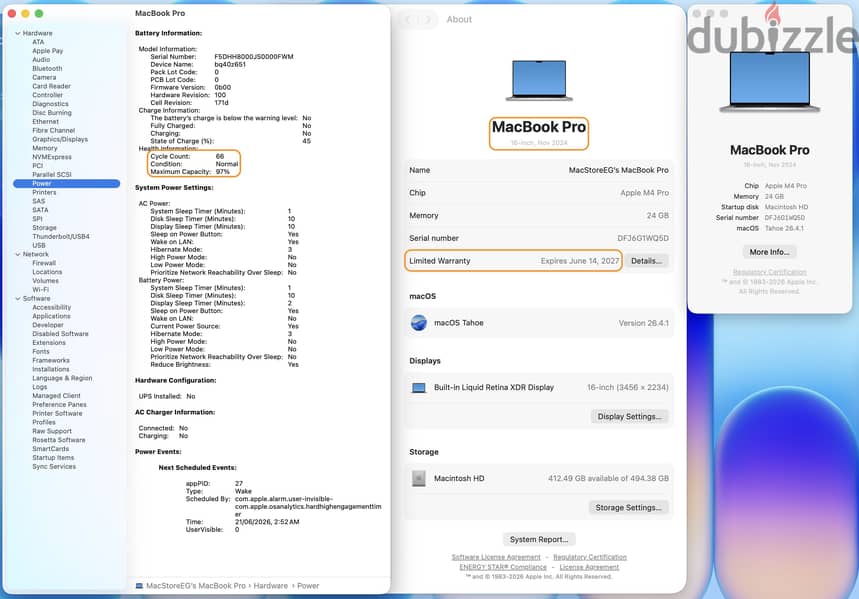
Task: Select Firewall under Network
Action: [44, 263]
